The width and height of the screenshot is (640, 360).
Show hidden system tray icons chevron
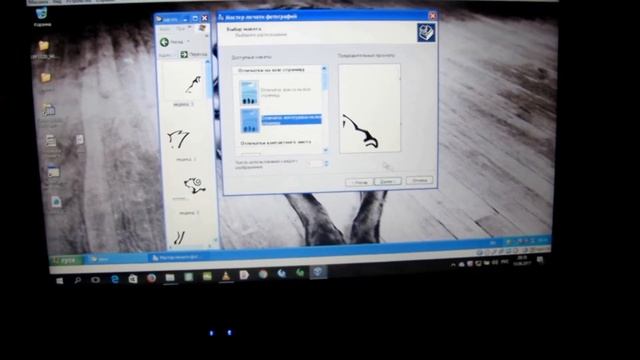[x=453, y=265]
